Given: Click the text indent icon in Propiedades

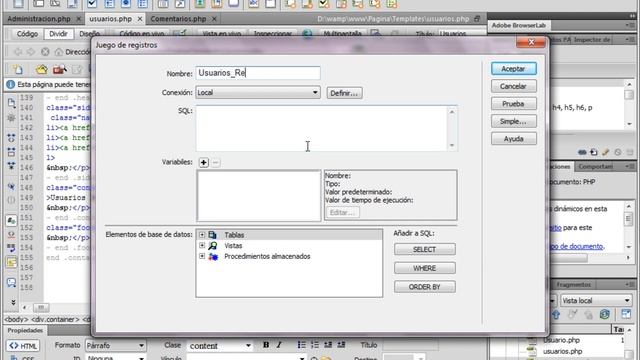Looking at the screenshot, I should click(x=341, y=345).
